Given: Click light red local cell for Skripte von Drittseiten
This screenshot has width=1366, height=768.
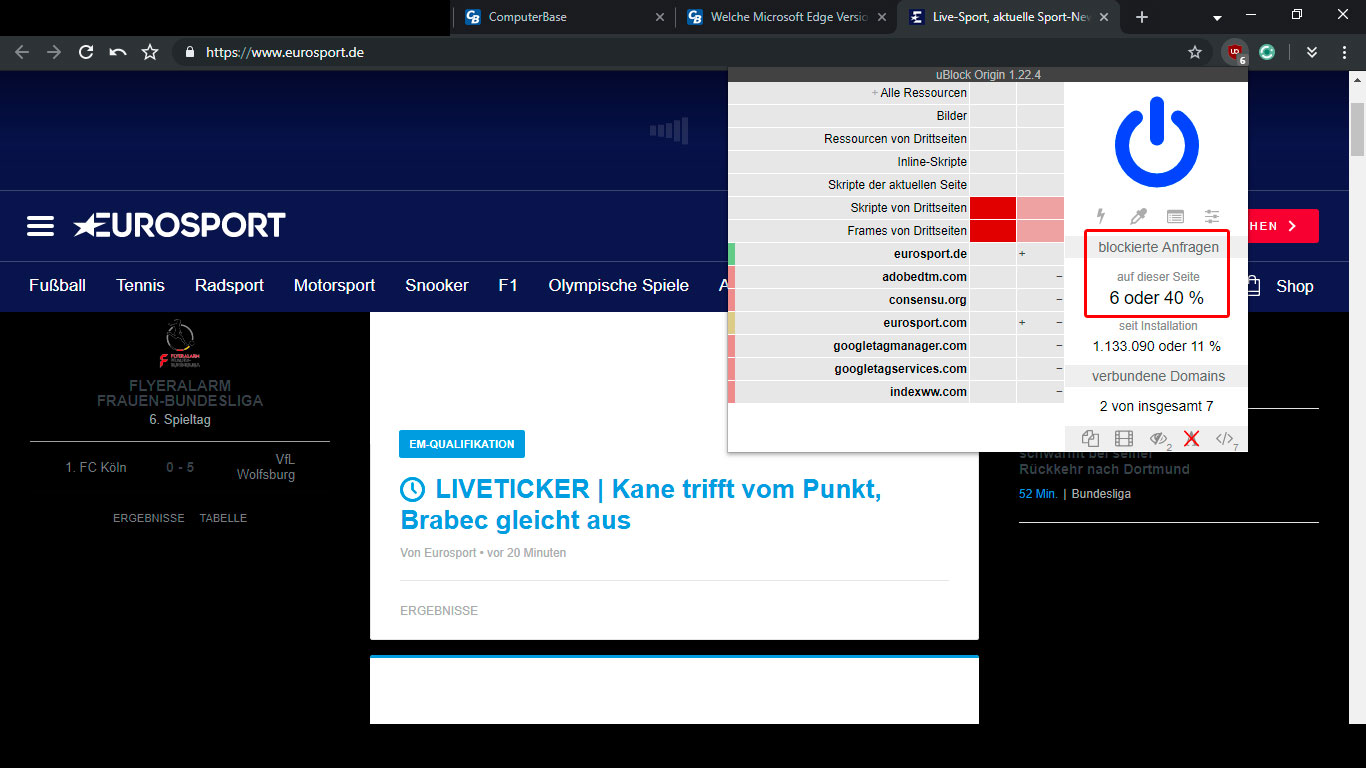Looking at the screenshot, I should [1040, 208].
